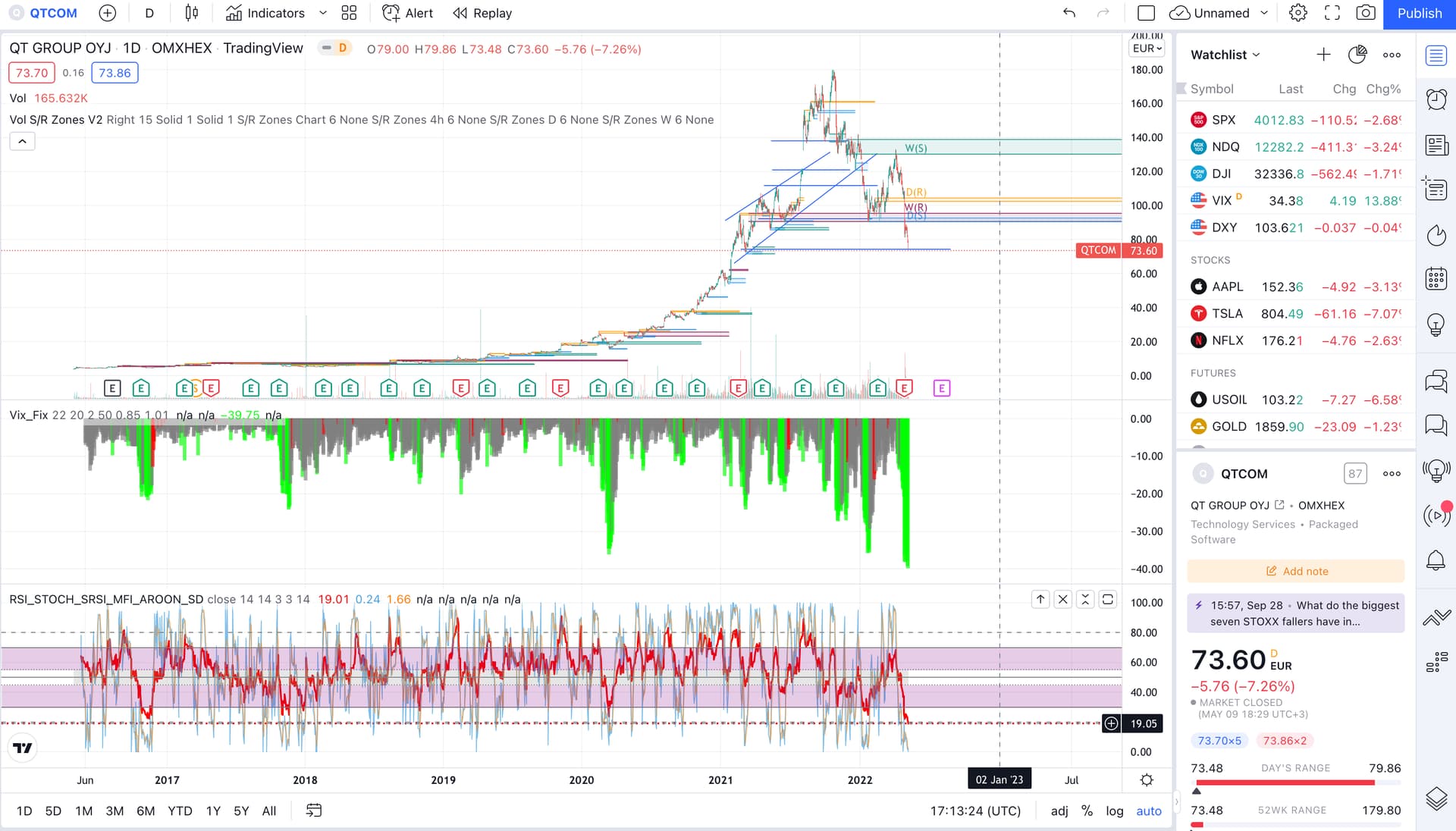This screenshot has width=1456, height=831.
Task: Collapse indicator legend with chevron
Action: 22,142
